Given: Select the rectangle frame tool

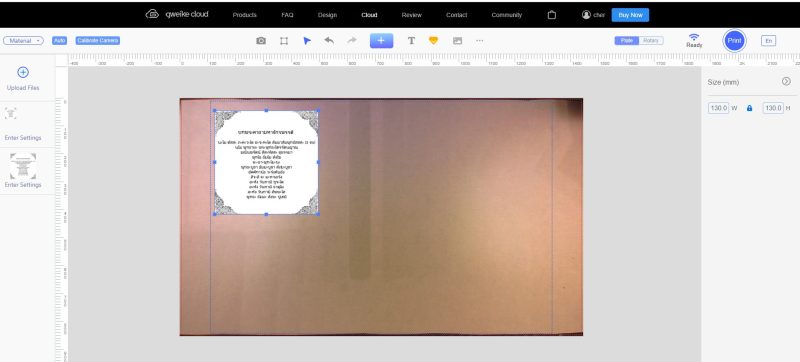Looking at the screenshot, I should (x=284, y=41).
